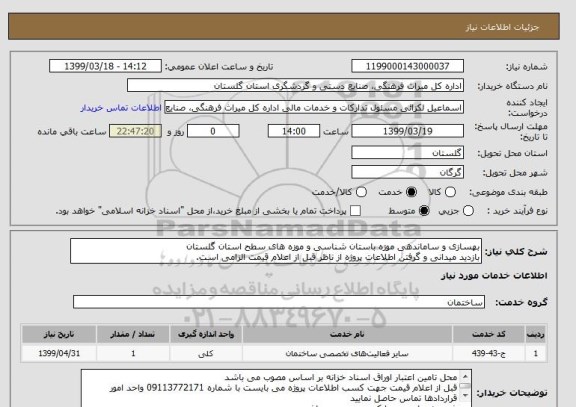Viewport: 576px width, 407px height.
Task: Click the واحد اندازه گیری column header
Action: (x=206, y=334)
